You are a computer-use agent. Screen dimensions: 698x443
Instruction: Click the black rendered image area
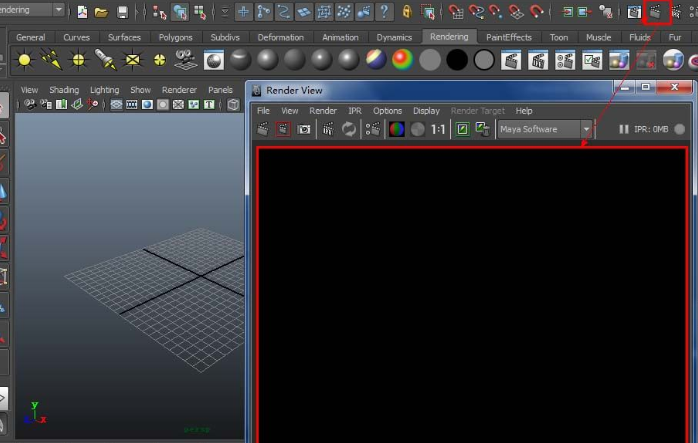click(472, 296)
